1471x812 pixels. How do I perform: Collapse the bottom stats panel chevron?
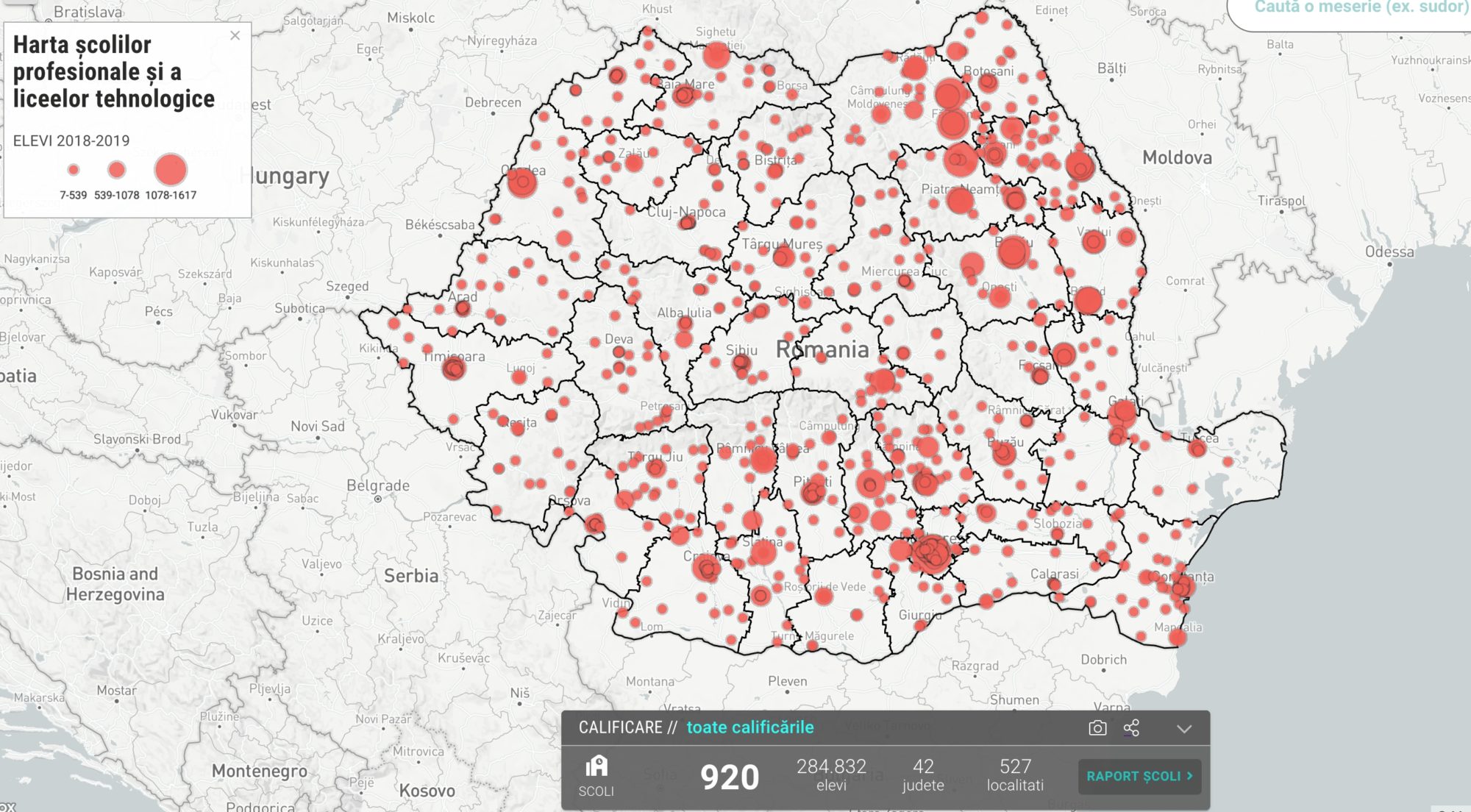point(1184,729)
